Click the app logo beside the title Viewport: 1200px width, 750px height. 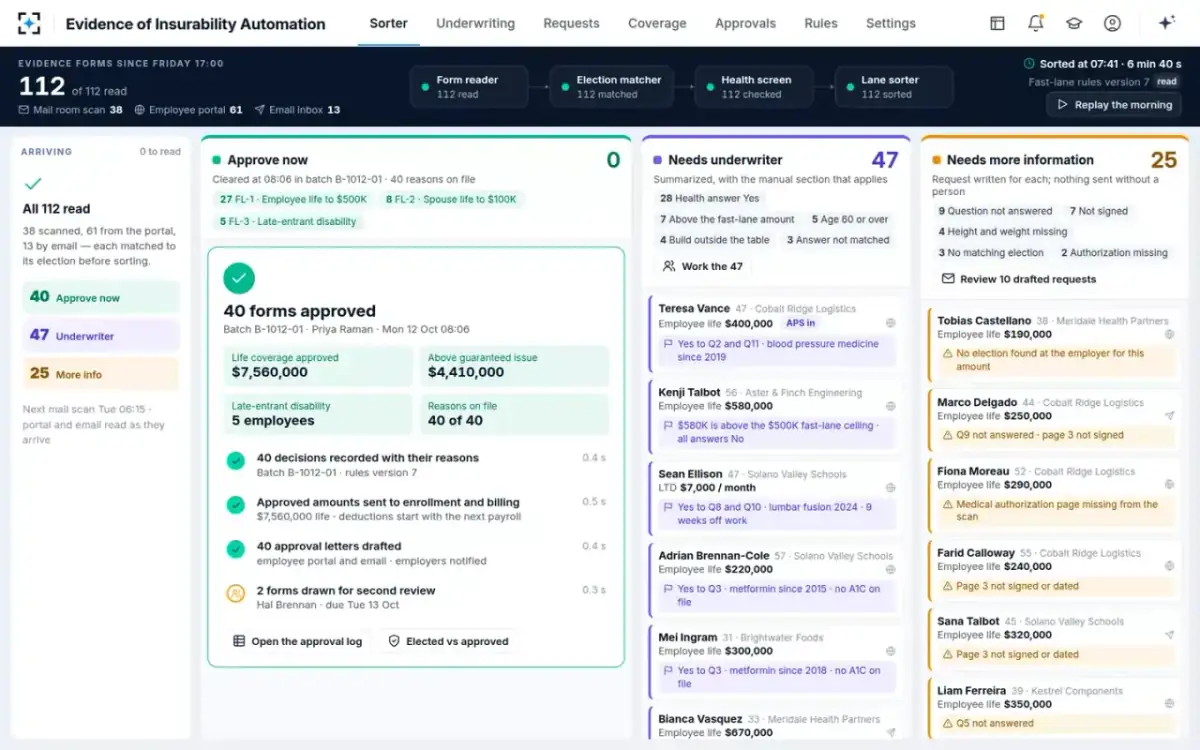[29, 23]
